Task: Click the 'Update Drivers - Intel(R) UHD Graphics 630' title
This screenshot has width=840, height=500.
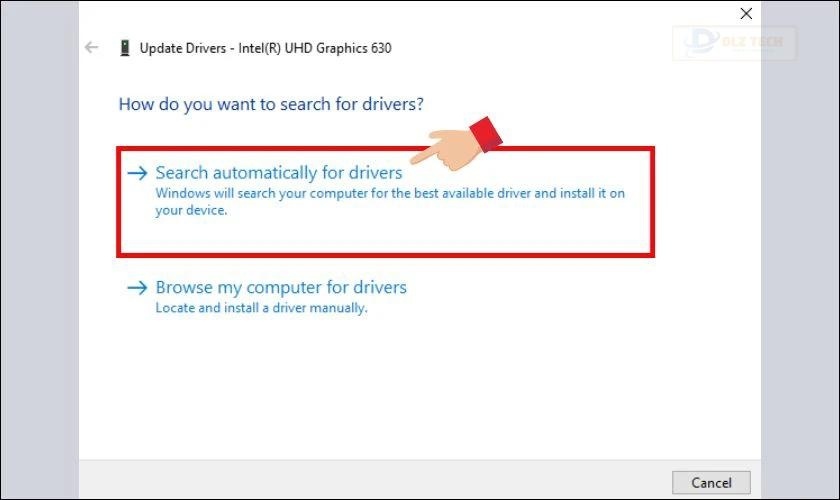Action: coord(265,48)
